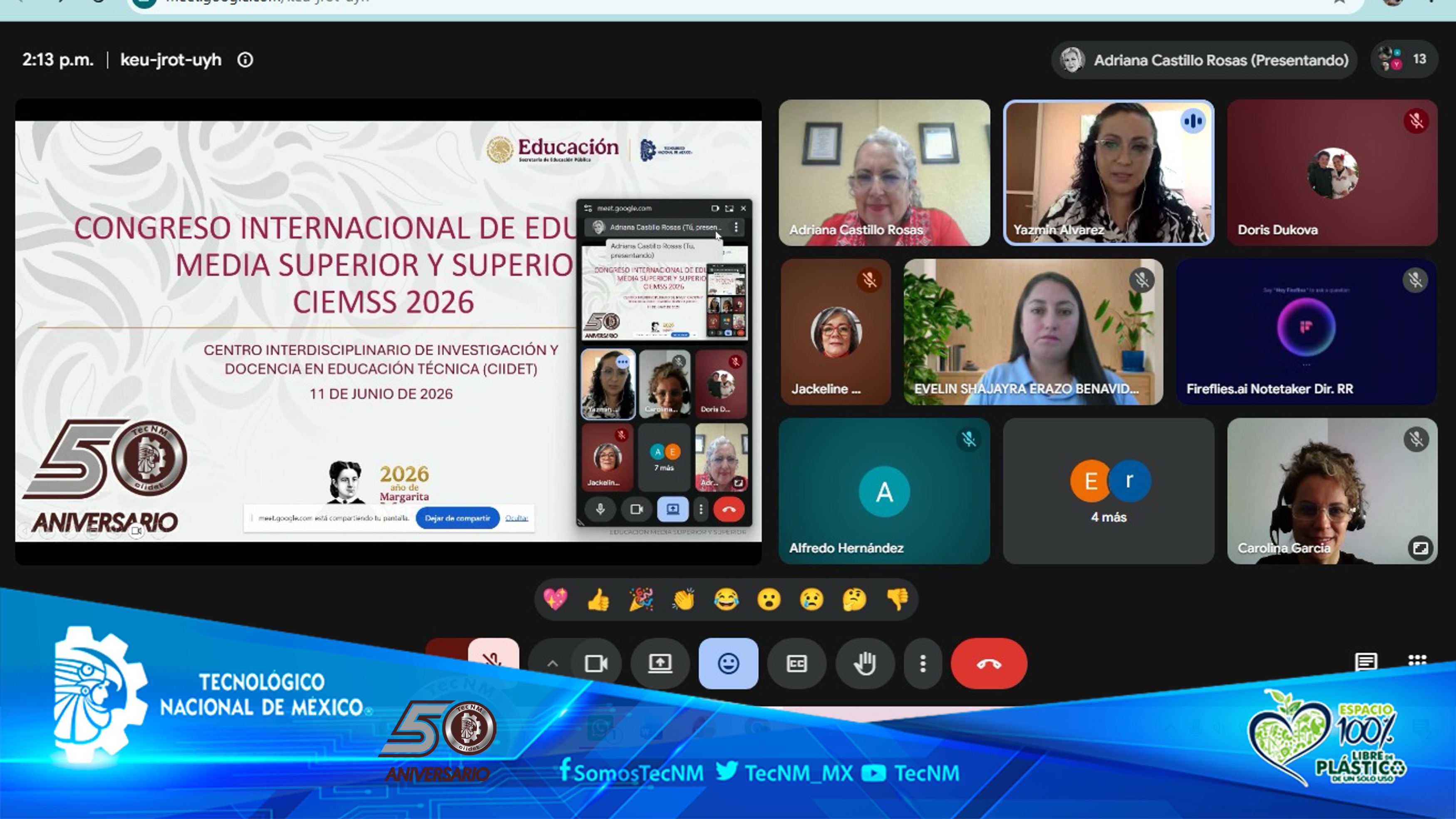This screenshot has height=819, width=1456.
Task: Open the '4 más' participants tile
Action: (1109, 491)
